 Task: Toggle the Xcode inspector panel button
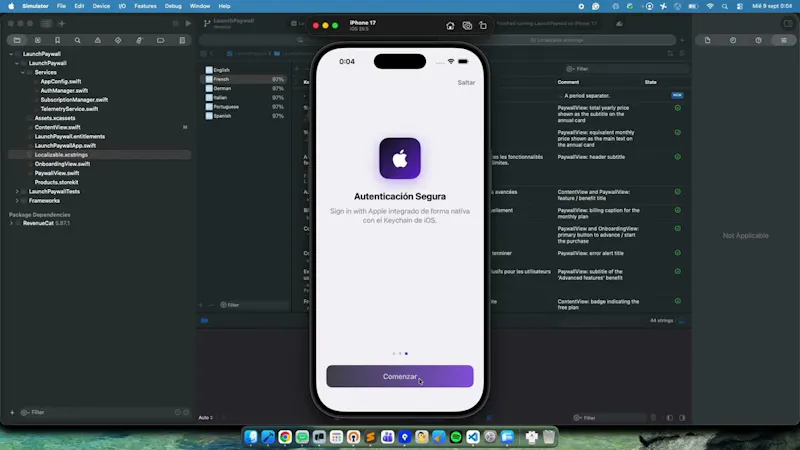(x=788, y=23)
